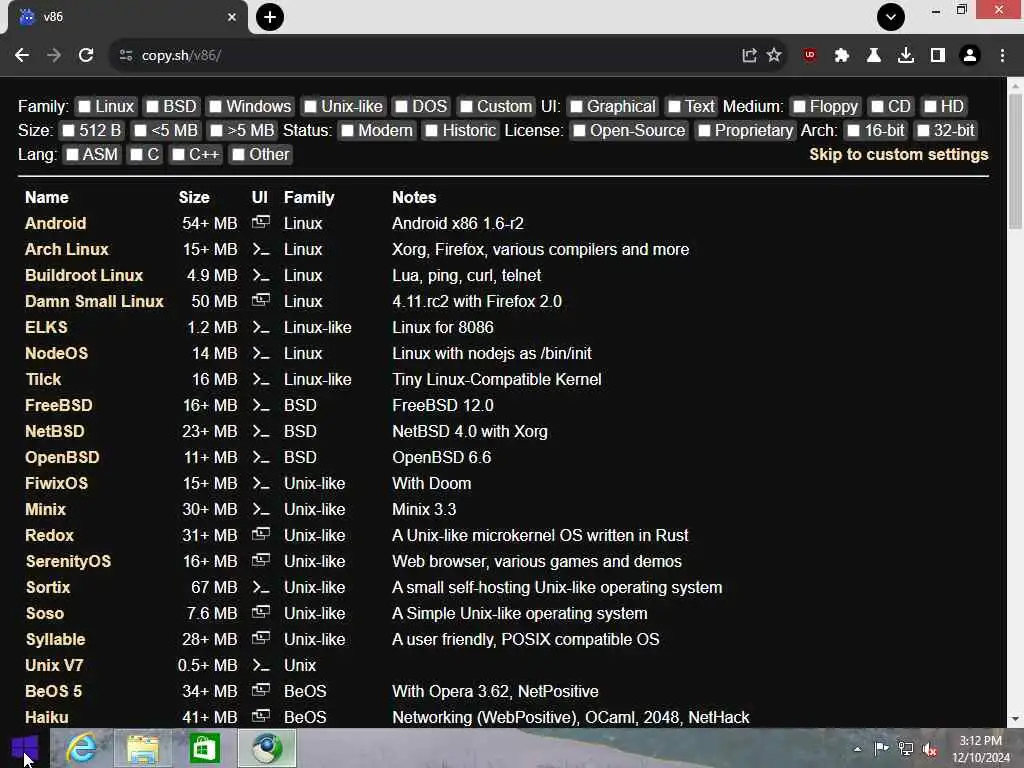Open the Chrome three-dot menu
Screen dimensions: 1024x768
pos(1002,56)
